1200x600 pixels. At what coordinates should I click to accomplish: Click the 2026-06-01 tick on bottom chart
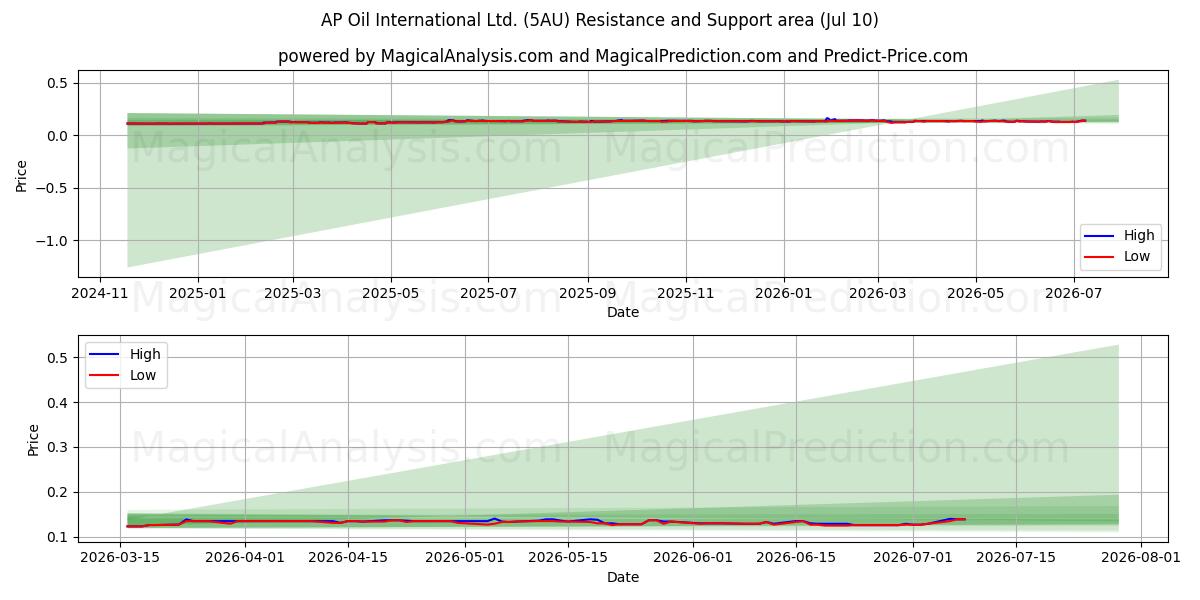[693, 558]
